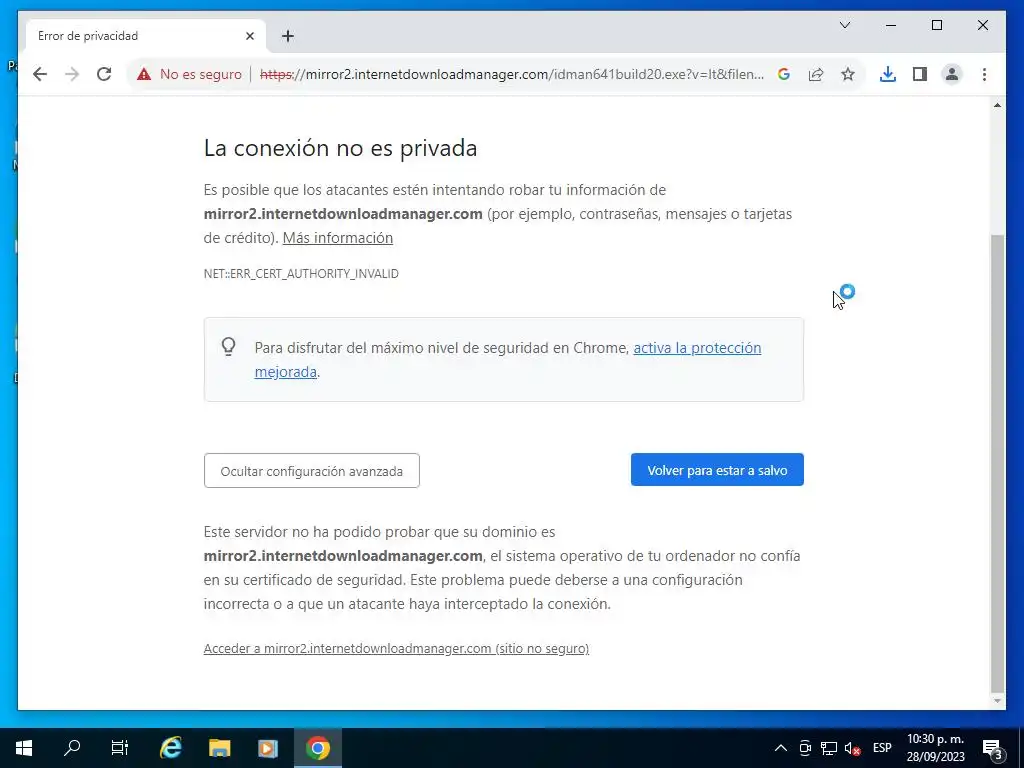
Task: Click the Chrome taskbar icon
Action: 317,748
